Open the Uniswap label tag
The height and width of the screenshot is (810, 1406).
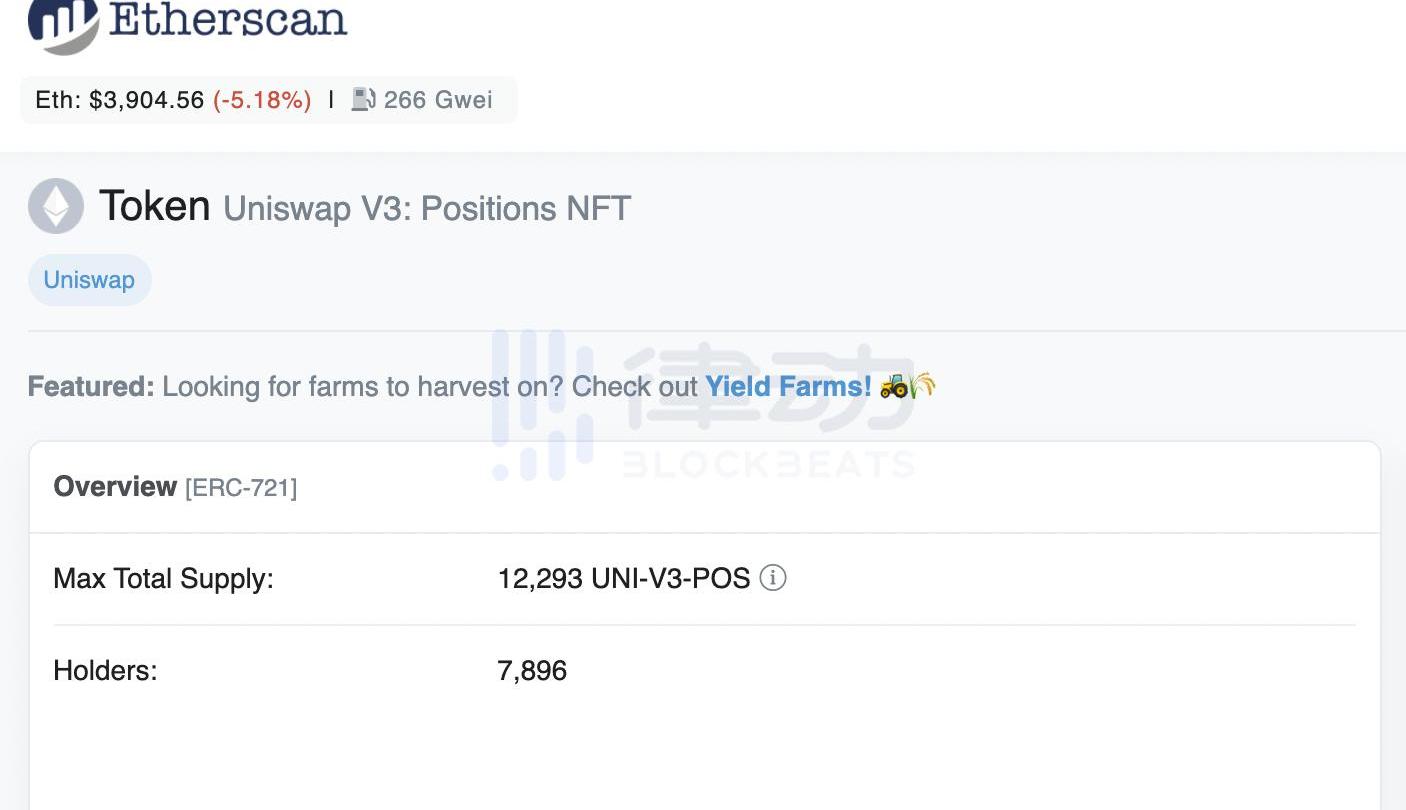tap(89, 280)
